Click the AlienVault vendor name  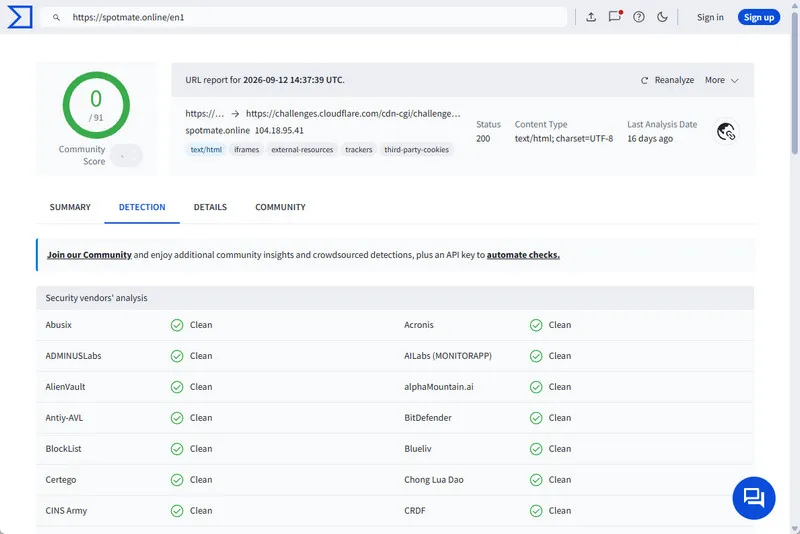[x=65, y=387]
